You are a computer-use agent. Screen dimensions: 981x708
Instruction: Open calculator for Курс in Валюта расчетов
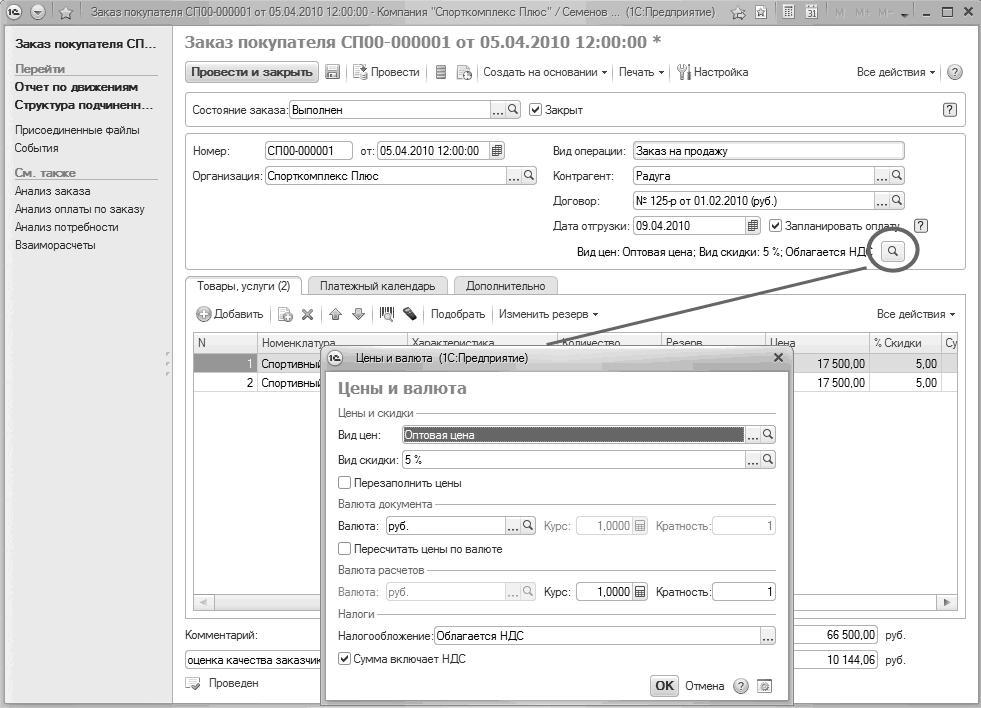point(639,592)
